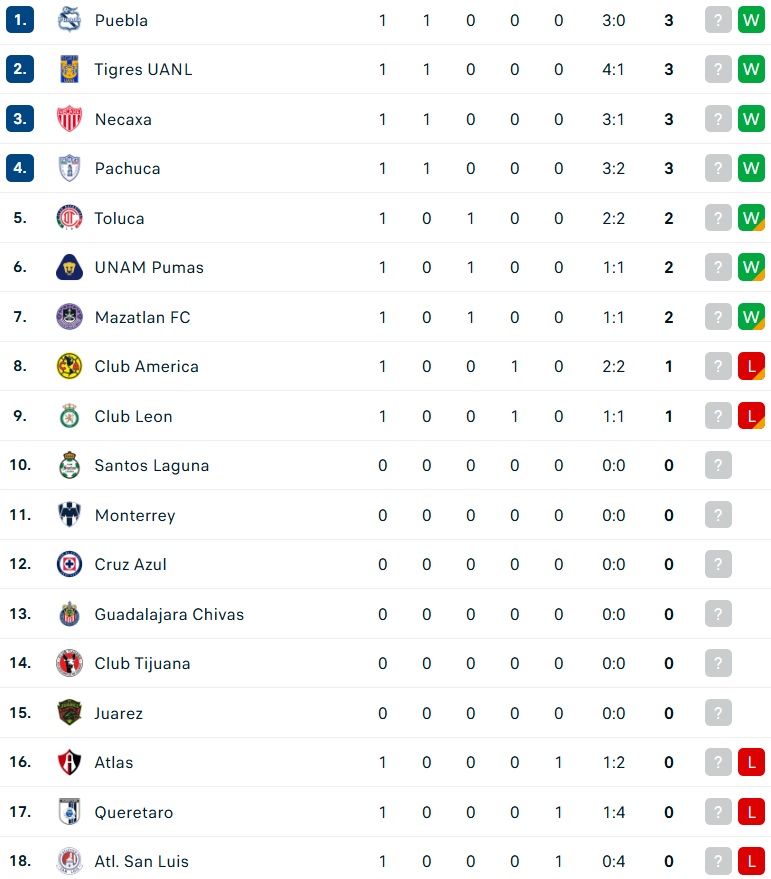Open the Club America crest icon

[70, 366]
